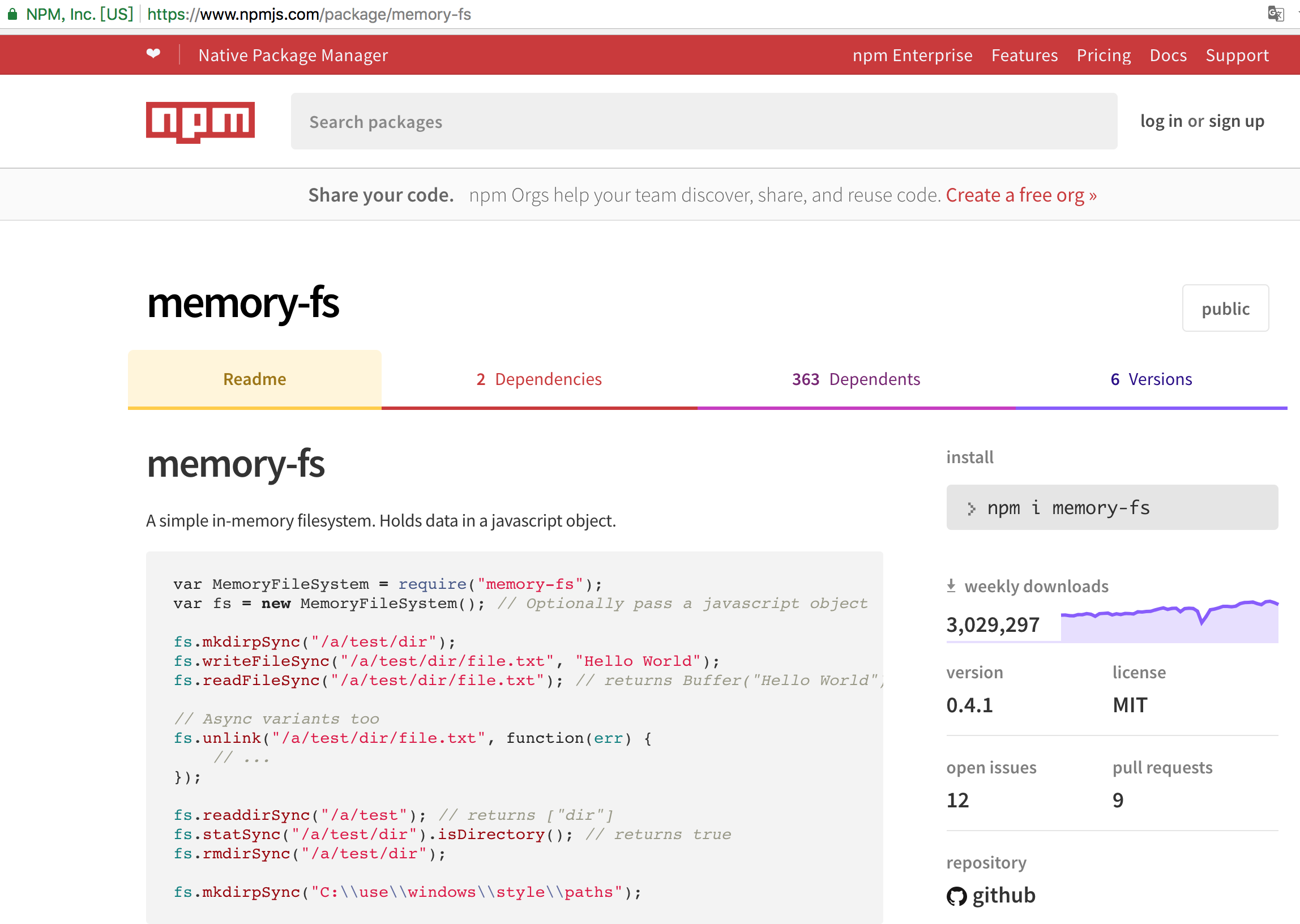Image resolution: width=1300 pixels, height=924 pixels.
Task: Click the Search packages field
Action: (704, 122)
